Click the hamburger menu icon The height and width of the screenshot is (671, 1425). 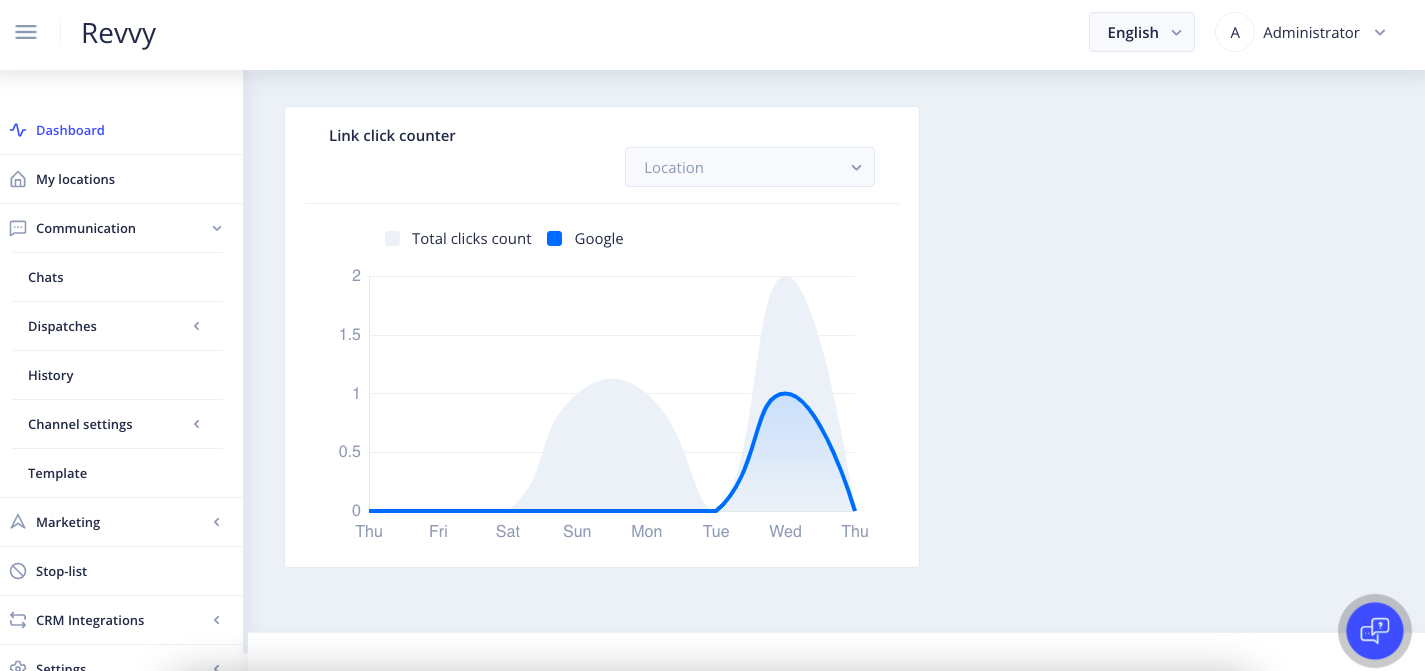[26, 32]
